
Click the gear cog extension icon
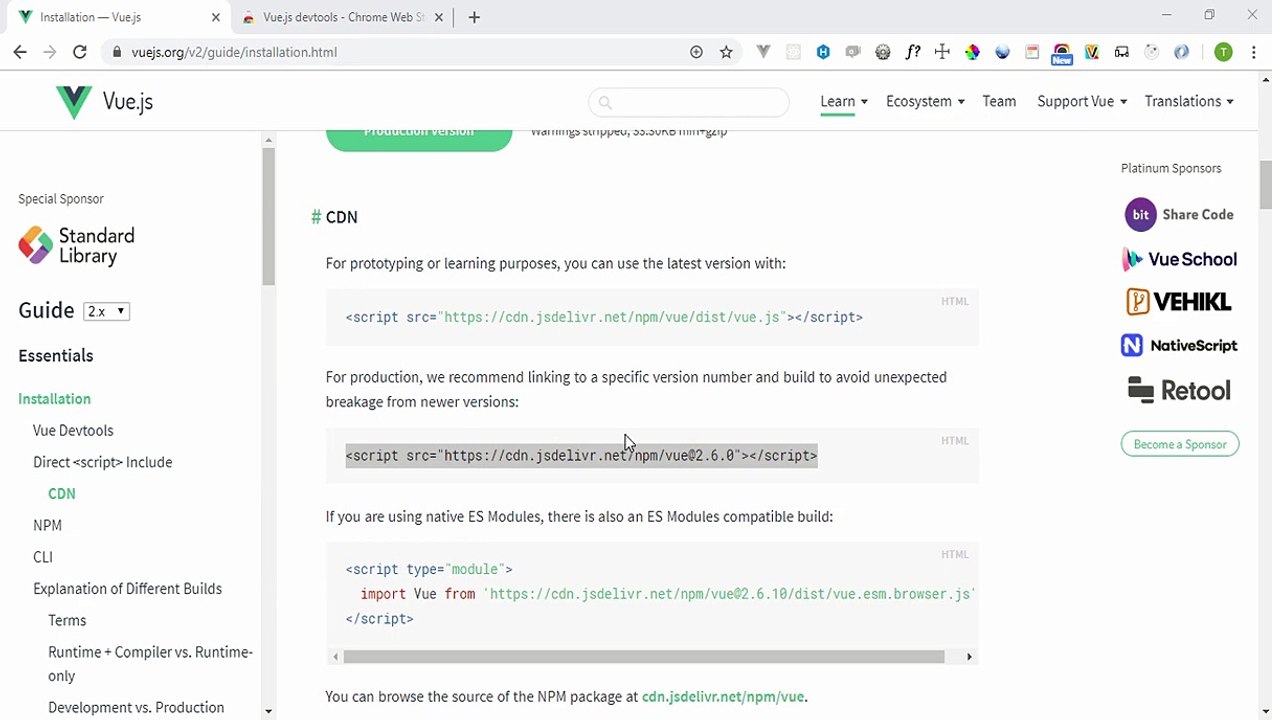(x=883, y=52)
